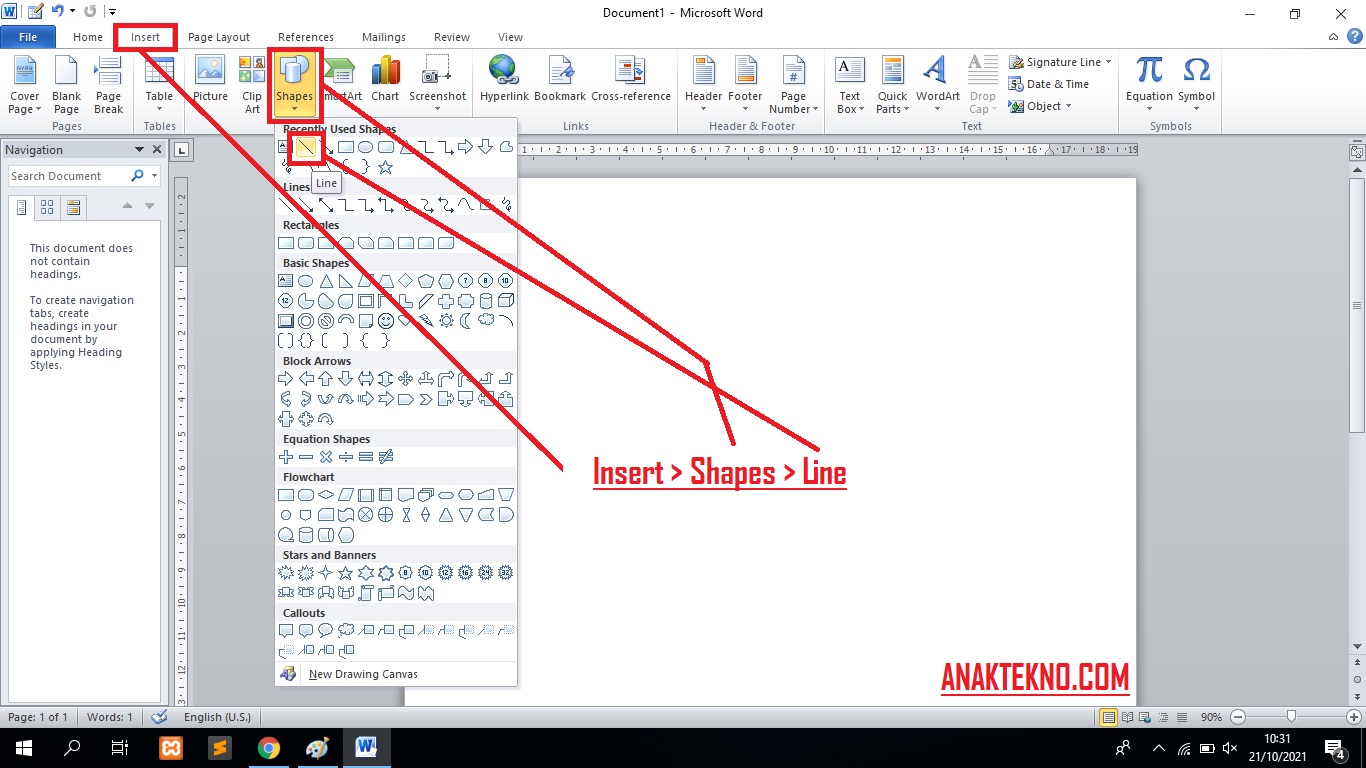1366x768 pixels.
Task: Switch to Full Screen Reading view
Action: tap(1129, 717)
